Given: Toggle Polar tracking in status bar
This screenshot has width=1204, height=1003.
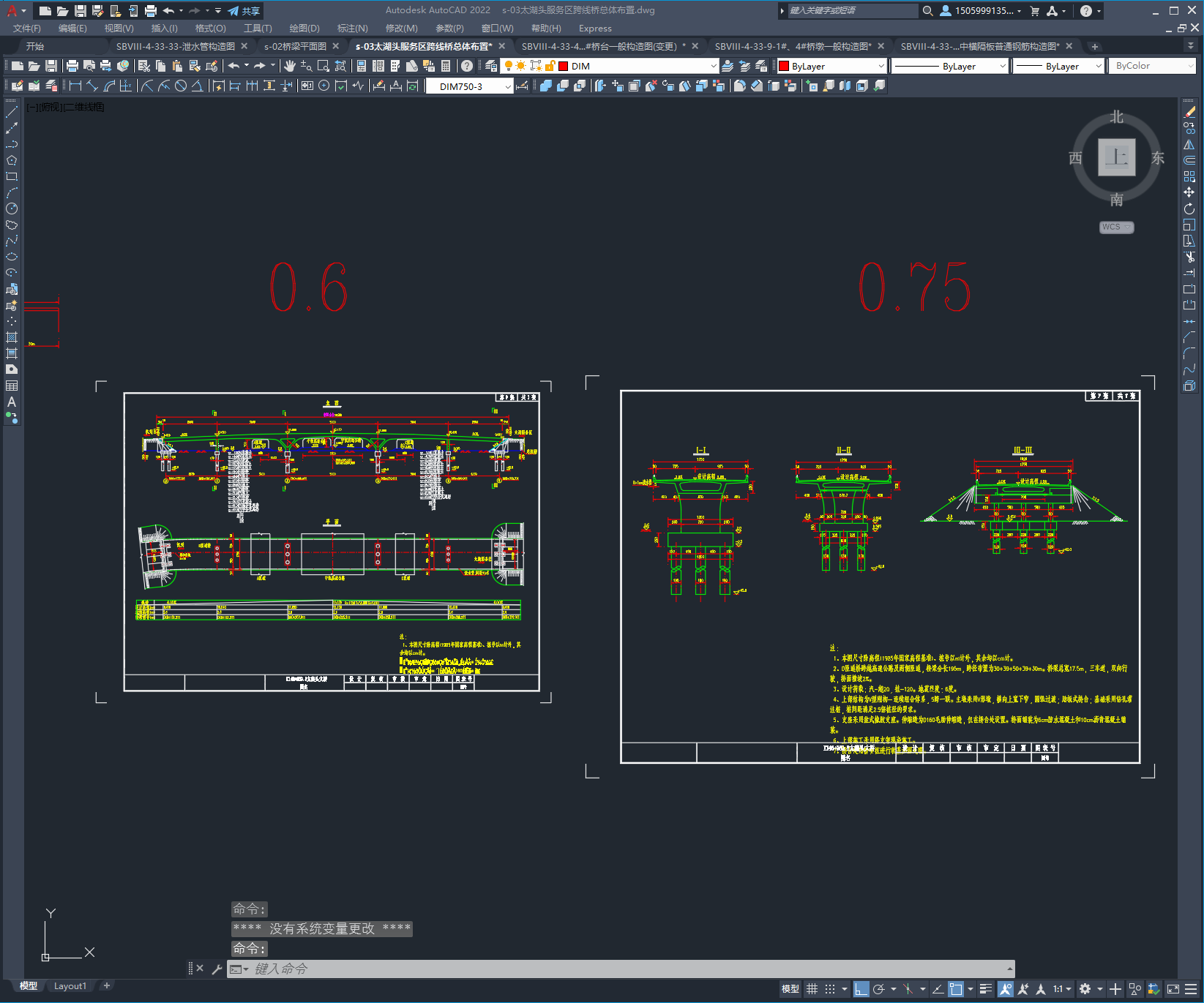Looking at the screenshot, I should click(878, 989).
